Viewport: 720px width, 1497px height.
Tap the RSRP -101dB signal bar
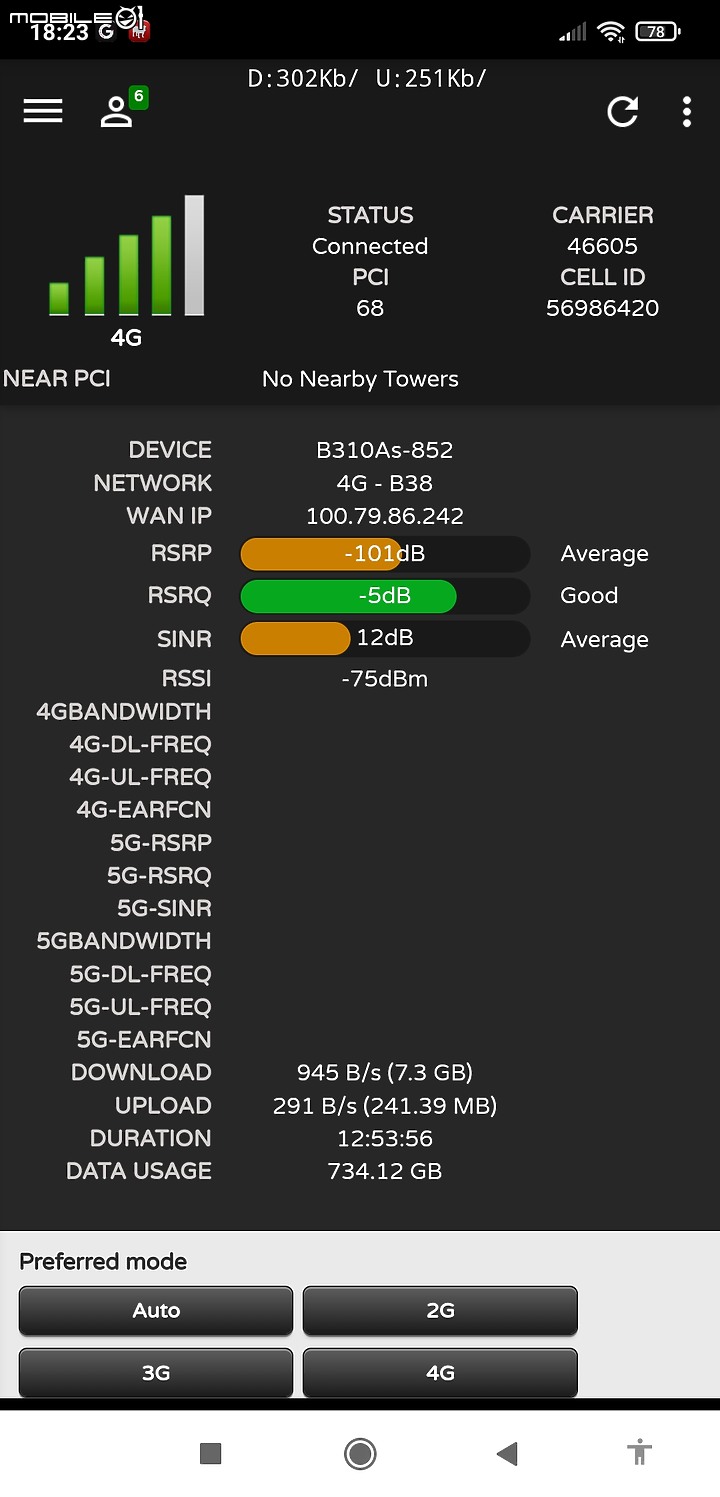click(385, 554)
